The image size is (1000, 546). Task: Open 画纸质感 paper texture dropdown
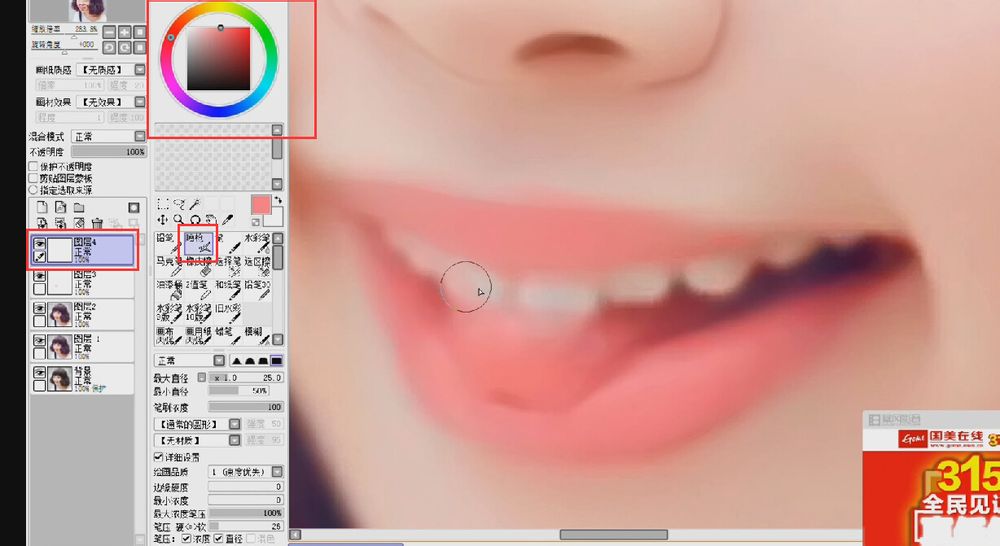point(140,69)
